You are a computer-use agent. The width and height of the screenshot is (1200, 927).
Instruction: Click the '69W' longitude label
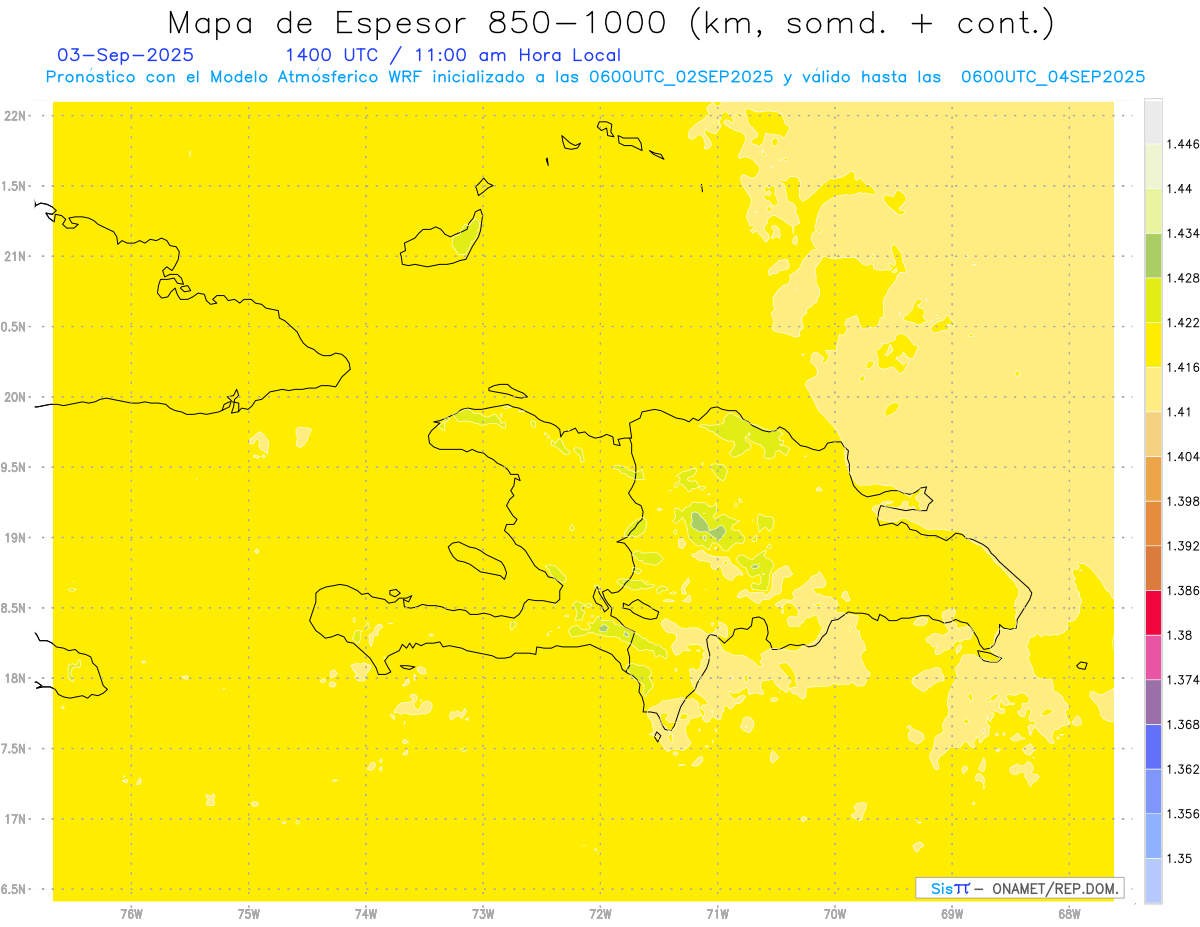click(952, 913)
